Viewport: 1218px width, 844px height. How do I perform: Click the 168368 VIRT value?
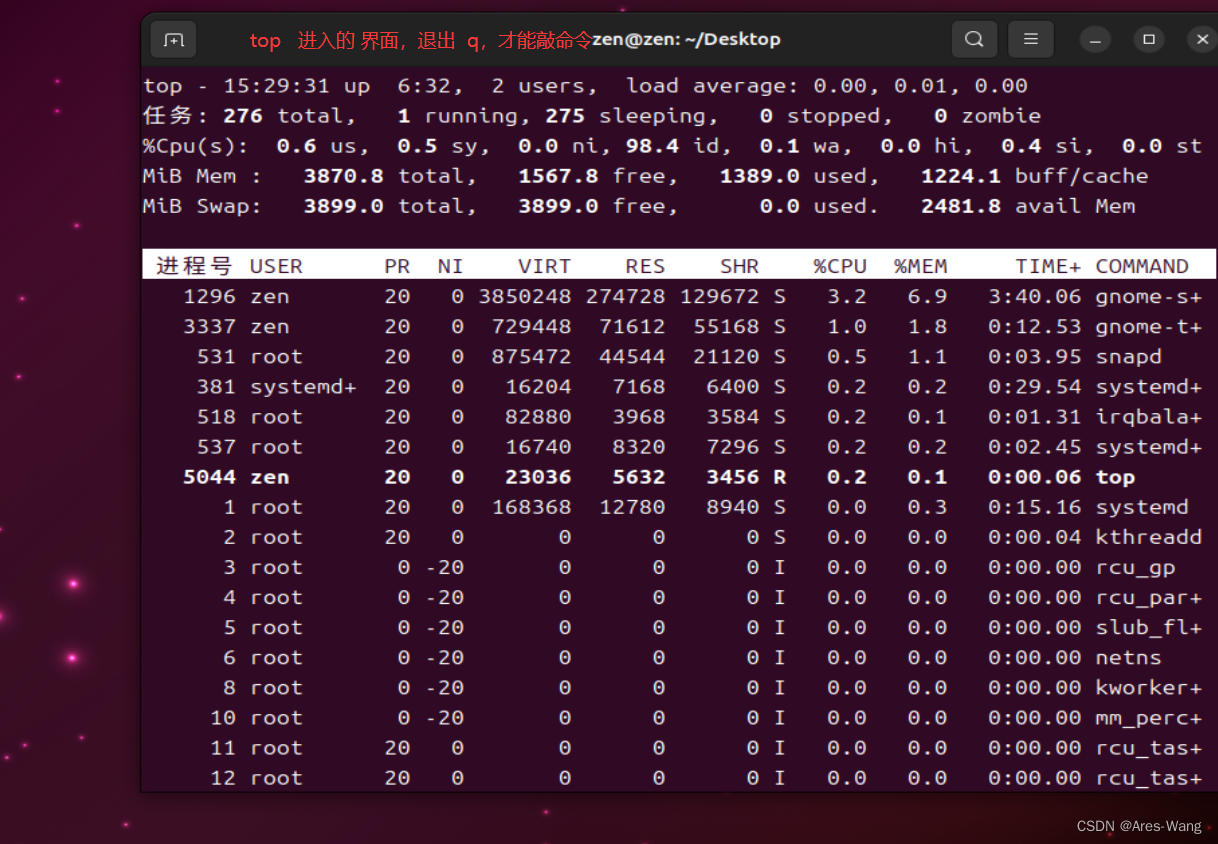pyautogui.click(x=532, y=507)
